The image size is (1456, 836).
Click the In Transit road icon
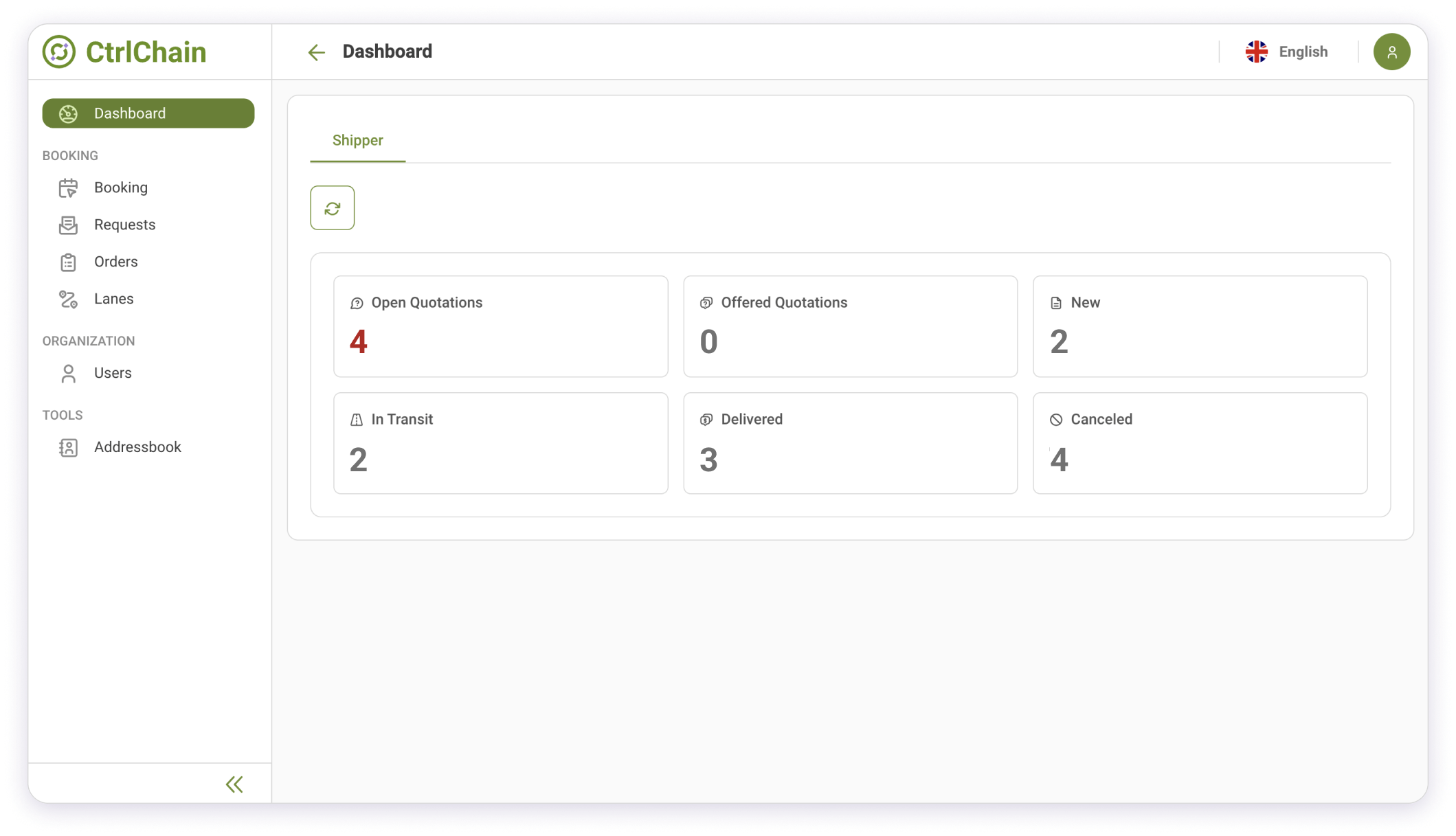click(x=357, y=420)
